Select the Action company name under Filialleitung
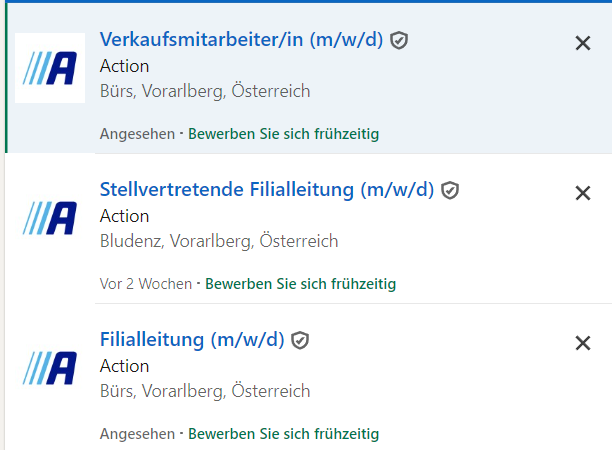This screenshot has height=450, width=612. click(125, 366)
